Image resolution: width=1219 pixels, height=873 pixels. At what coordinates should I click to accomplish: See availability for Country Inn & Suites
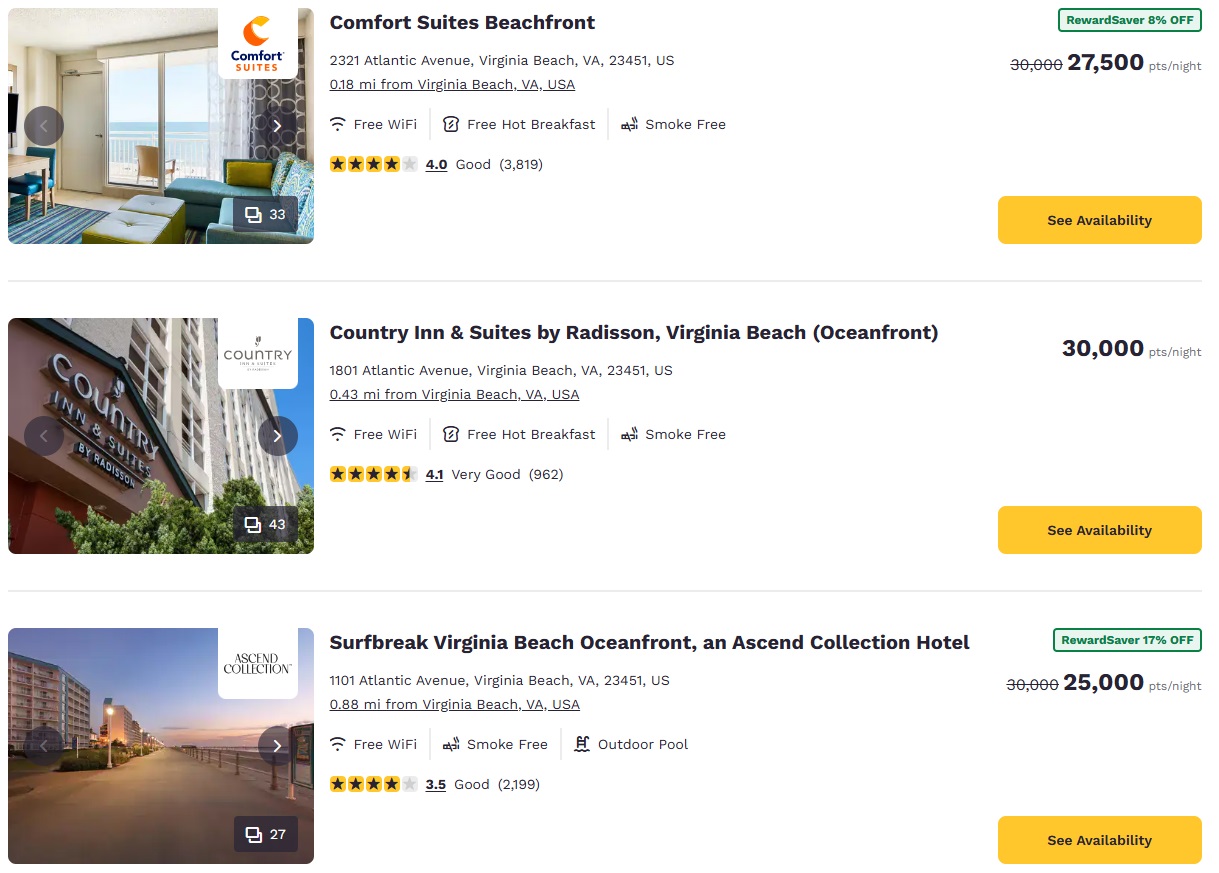1099,530
